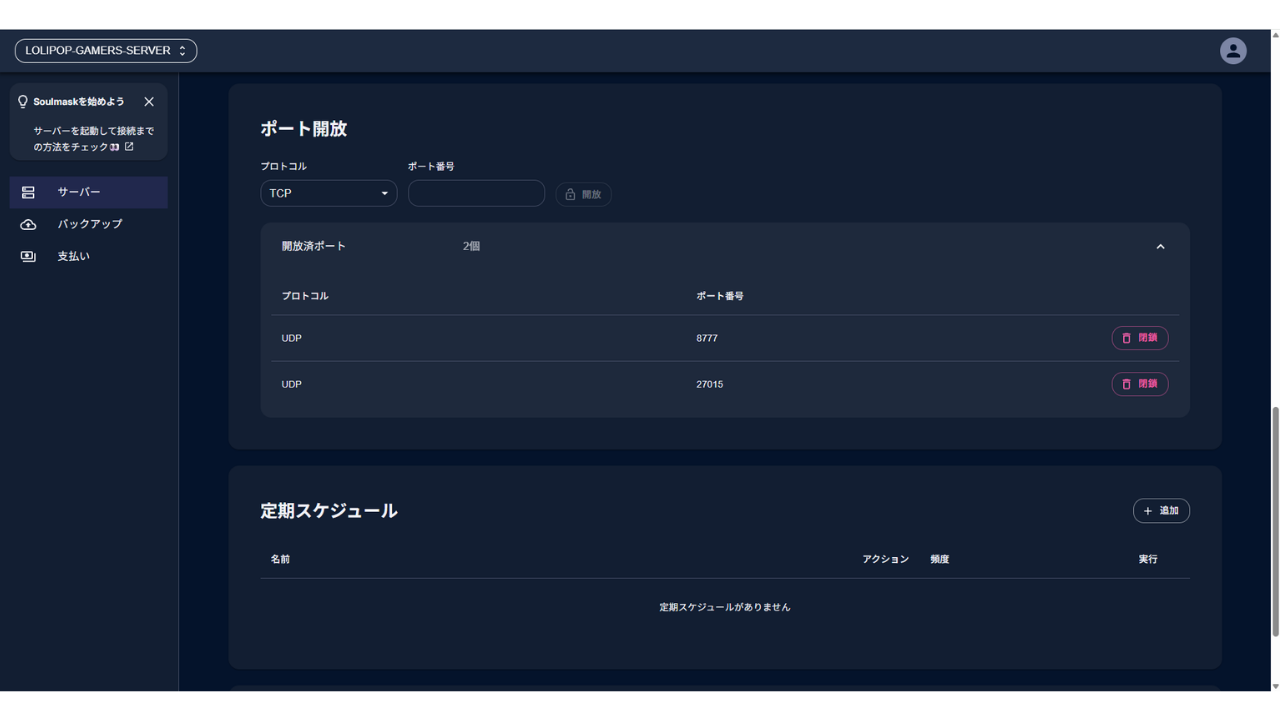Click the page vertical scrollbar thumb
1280x720 pixels.
coord(1275,521)
